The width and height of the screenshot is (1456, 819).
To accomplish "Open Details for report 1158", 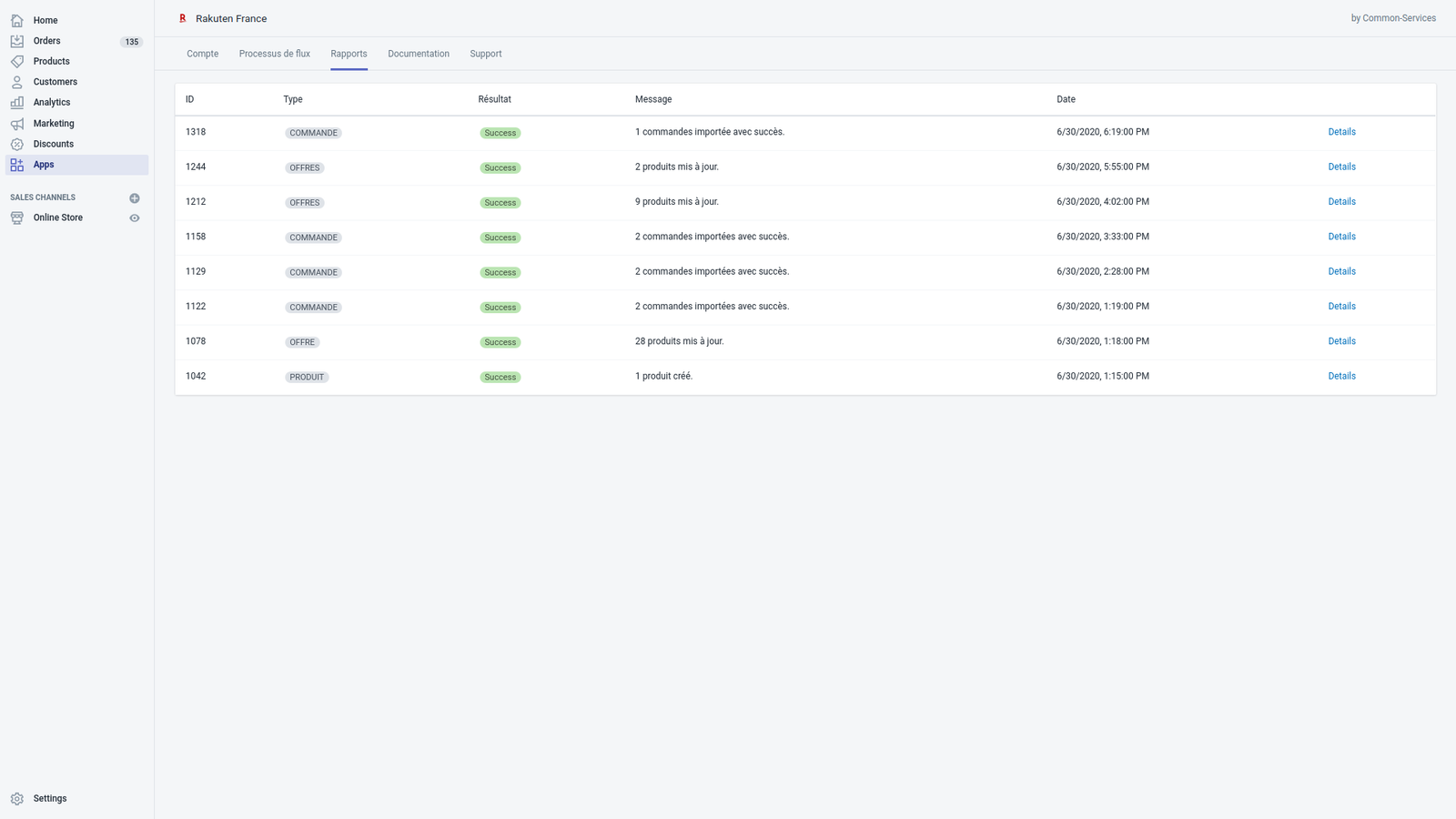I will click(1341, 237).
